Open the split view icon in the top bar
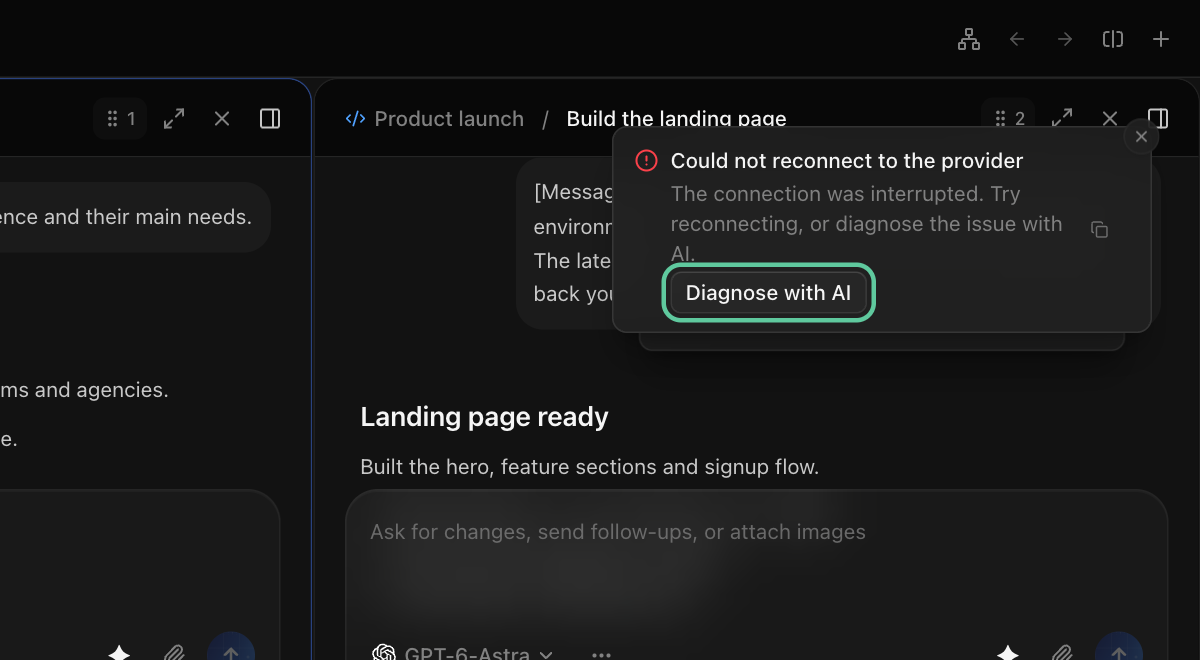Viewport: 1200px width, 660px height. (x=1113, y=39)
